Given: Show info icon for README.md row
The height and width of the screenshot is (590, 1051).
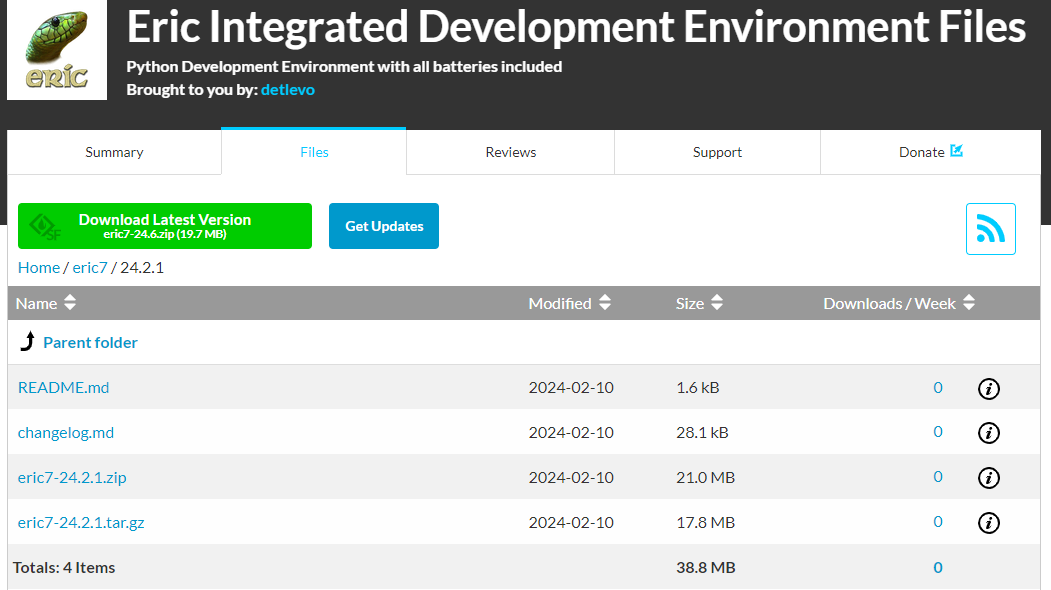Looking at the screenshot, I should (x=989, y=388).
